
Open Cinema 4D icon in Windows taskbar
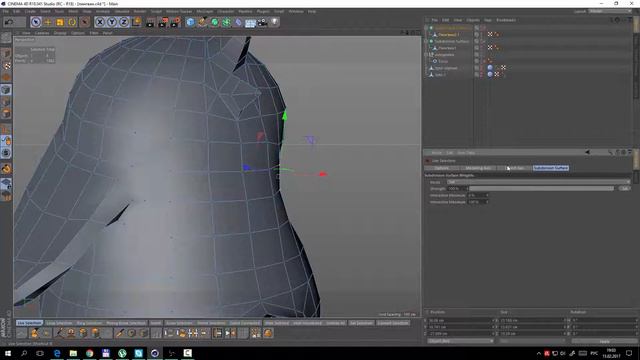[x=155, y=353]
